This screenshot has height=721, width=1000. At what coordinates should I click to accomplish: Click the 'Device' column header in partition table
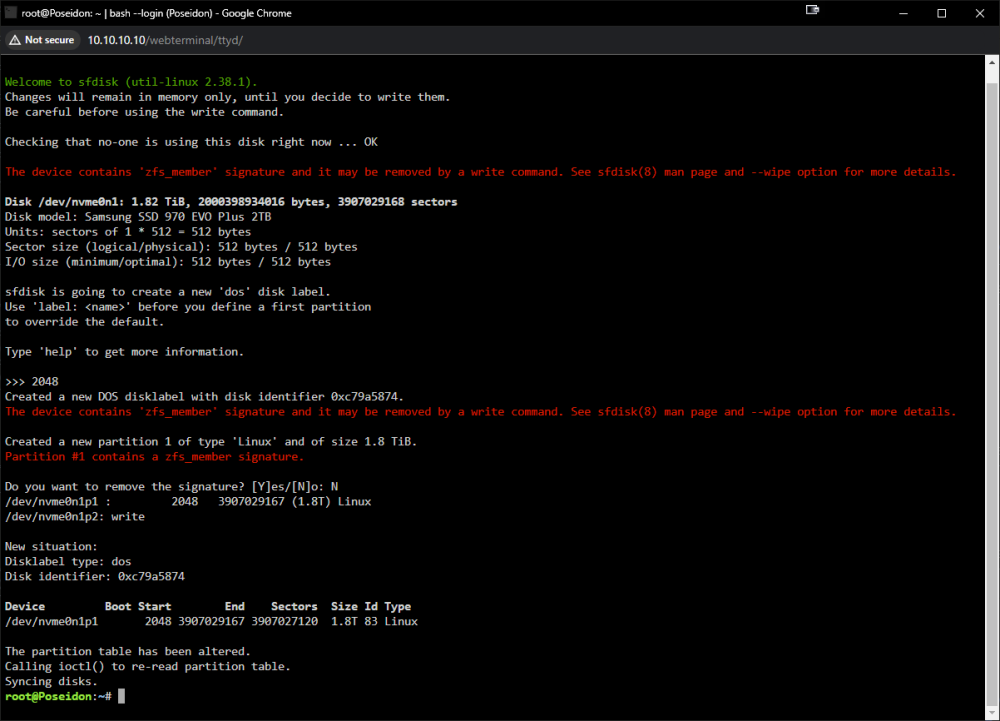click(25, 606)
